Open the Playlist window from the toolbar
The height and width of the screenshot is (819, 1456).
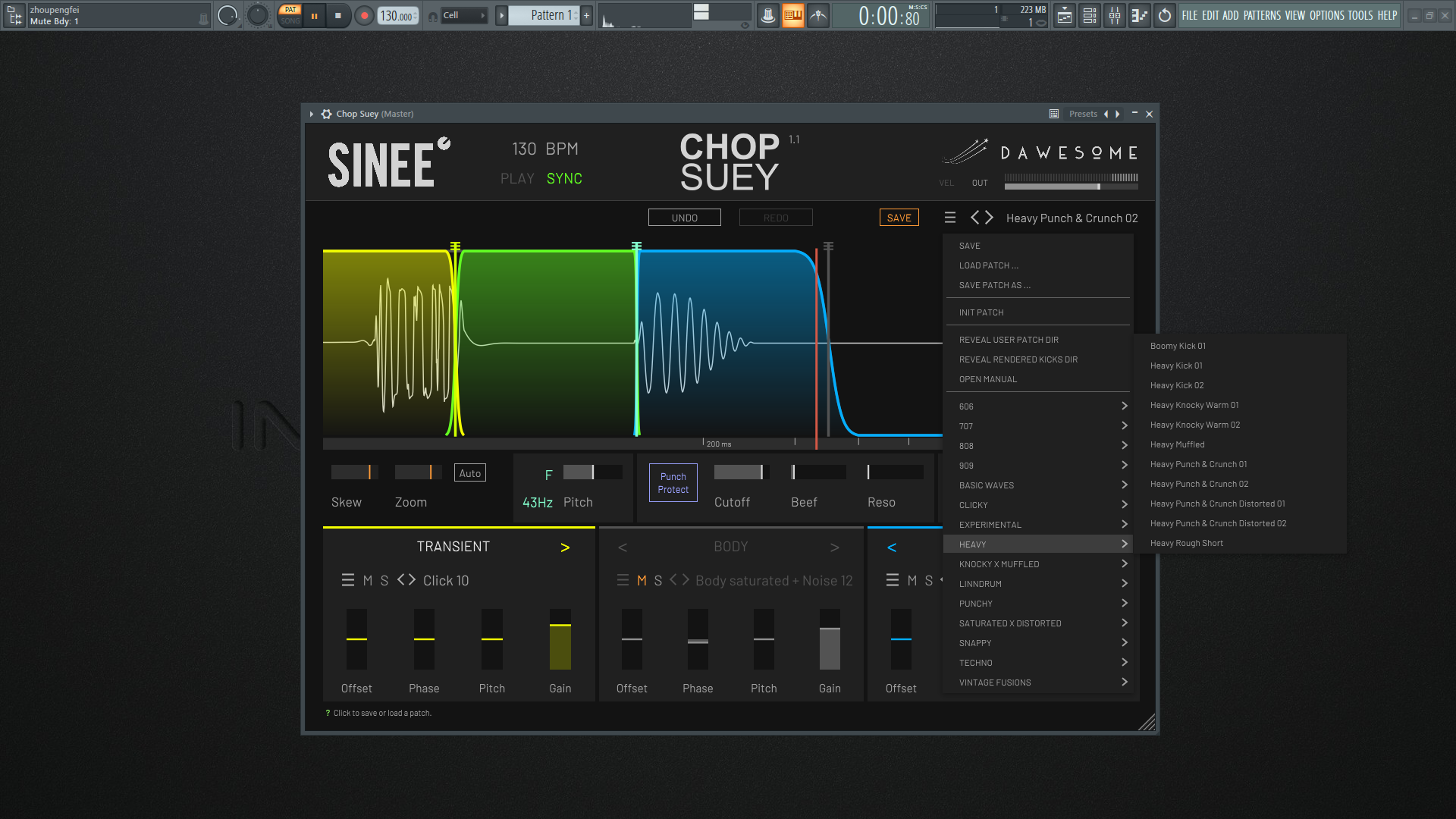(x=1065, y=15)
